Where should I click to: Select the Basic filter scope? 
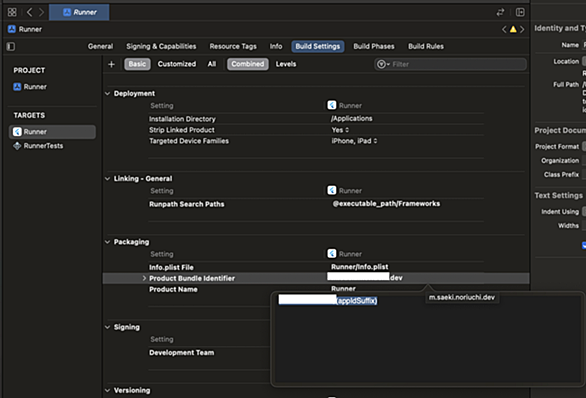coord(137,64)
